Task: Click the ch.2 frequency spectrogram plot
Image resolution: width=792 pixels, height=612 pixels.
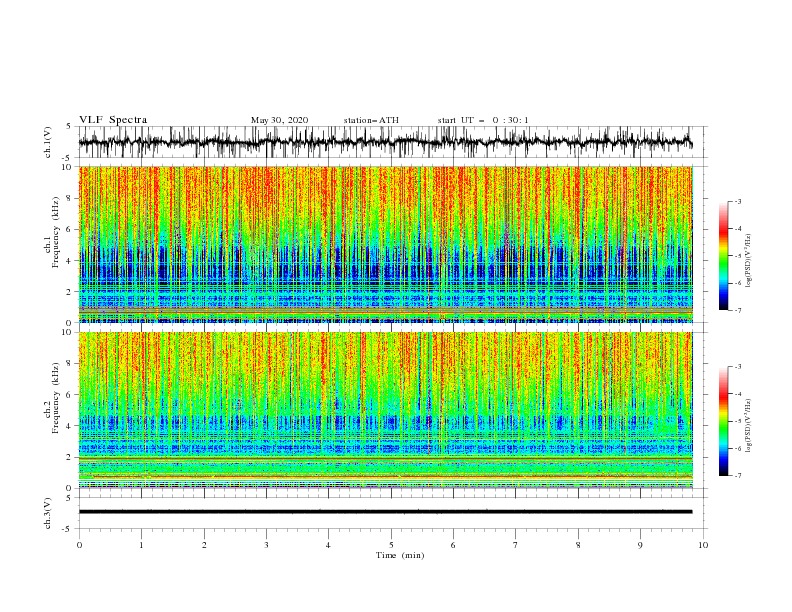Action: point(385,410)
